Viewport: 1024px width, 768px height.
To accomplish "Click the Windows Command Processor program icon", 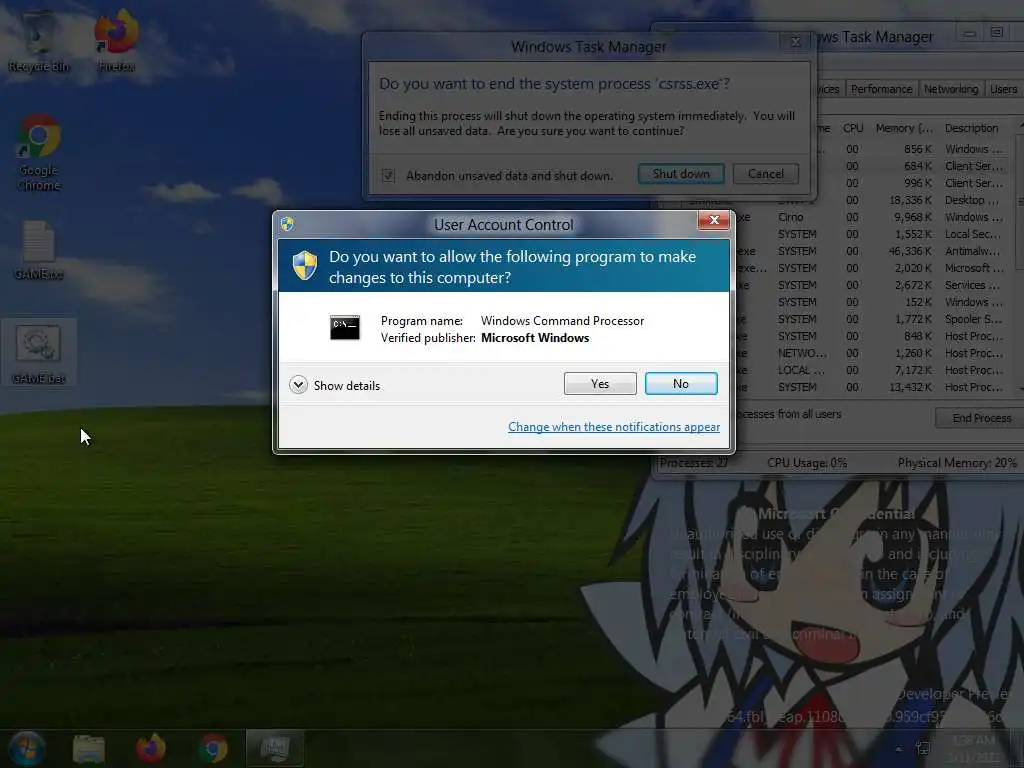I will coord(345,328).
